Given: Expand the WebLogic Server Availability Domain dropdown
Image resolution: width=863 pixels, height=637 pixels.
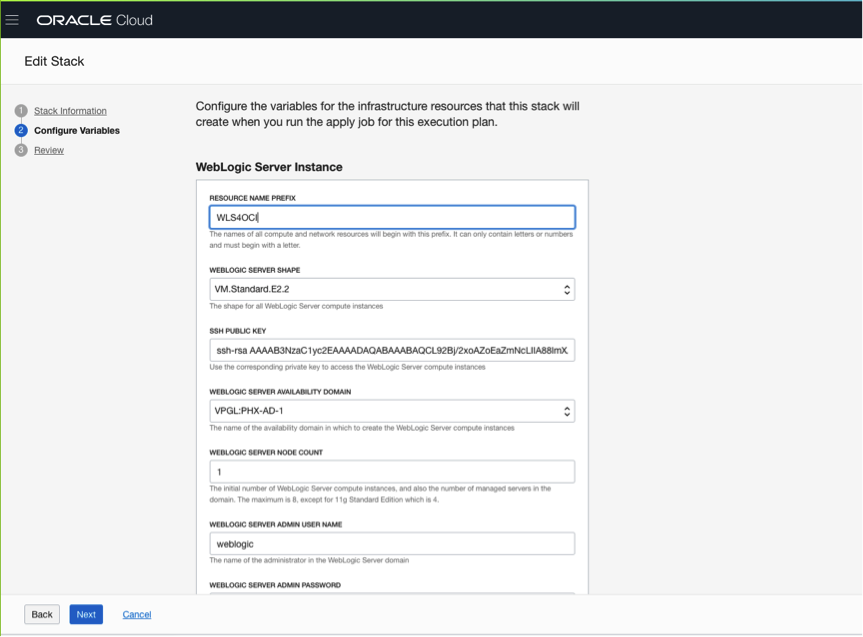Looking at the screenshot, I should pos(392,411).
